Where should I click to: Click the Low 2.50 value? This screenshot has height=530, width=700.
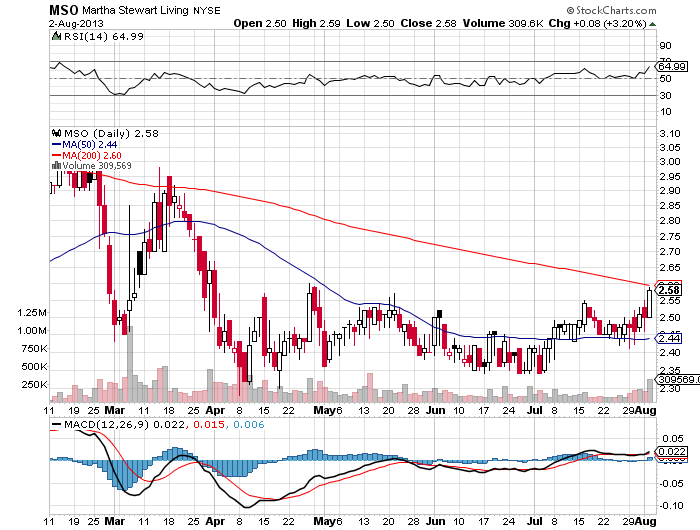pyautogui.click(x=371, y=23)
